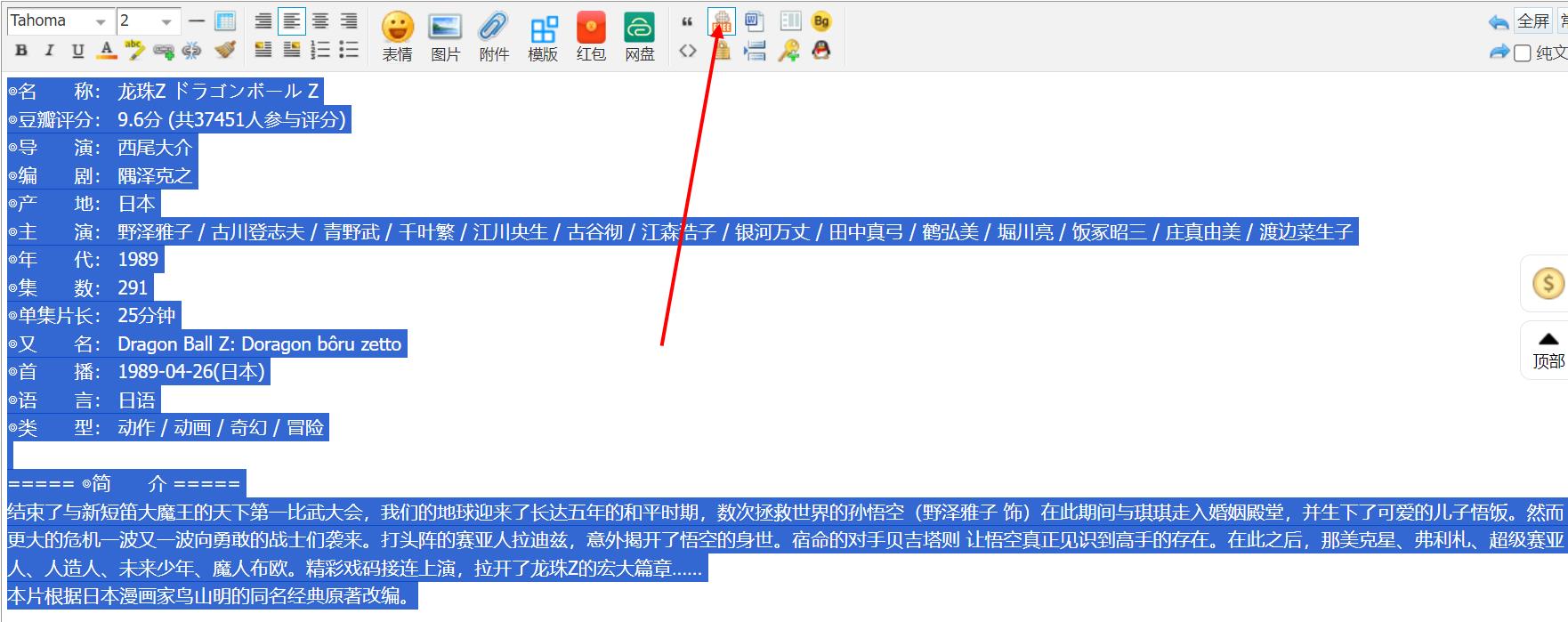1568x622 pixels.
Task: Click the text line 集 数: 291
Action: point(80,288)
